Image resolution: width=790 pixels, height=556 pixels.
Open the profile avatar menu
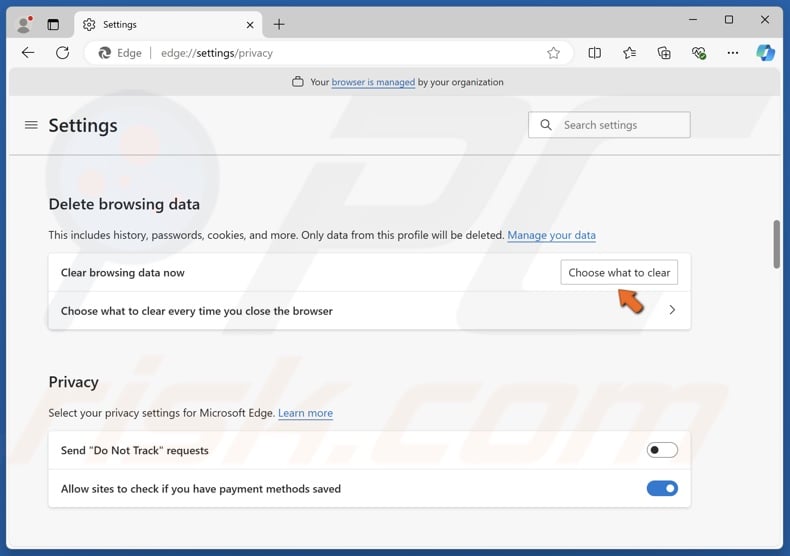coord(24,24)
